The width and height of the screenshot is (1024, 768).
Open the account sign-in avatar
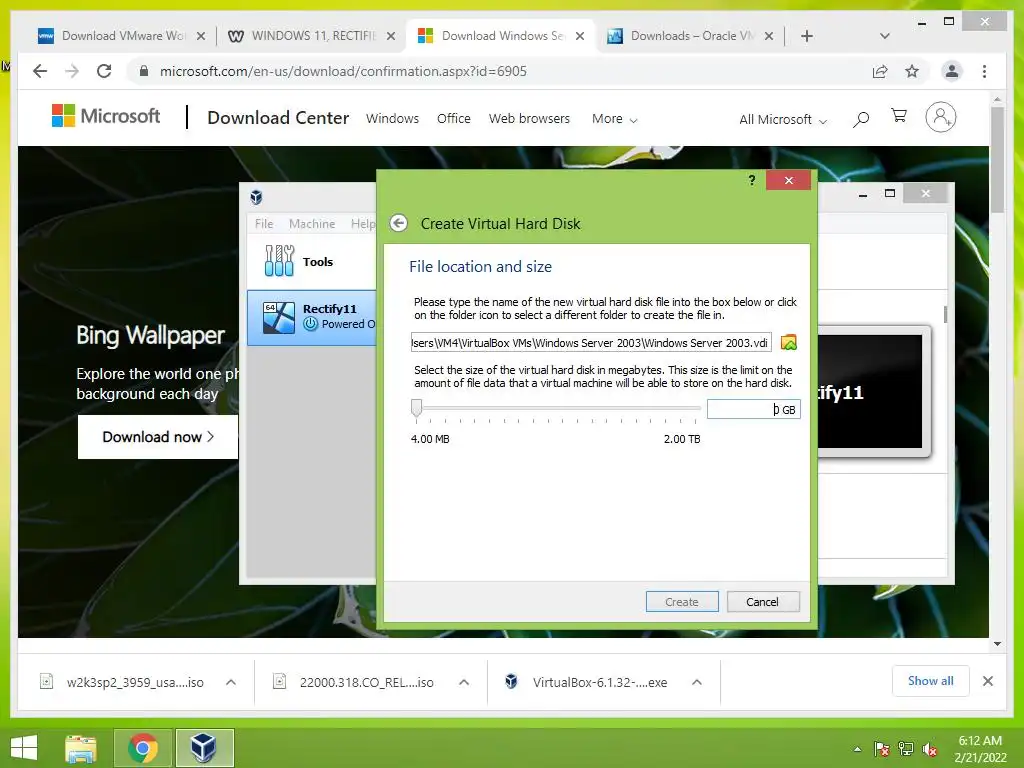940,118
